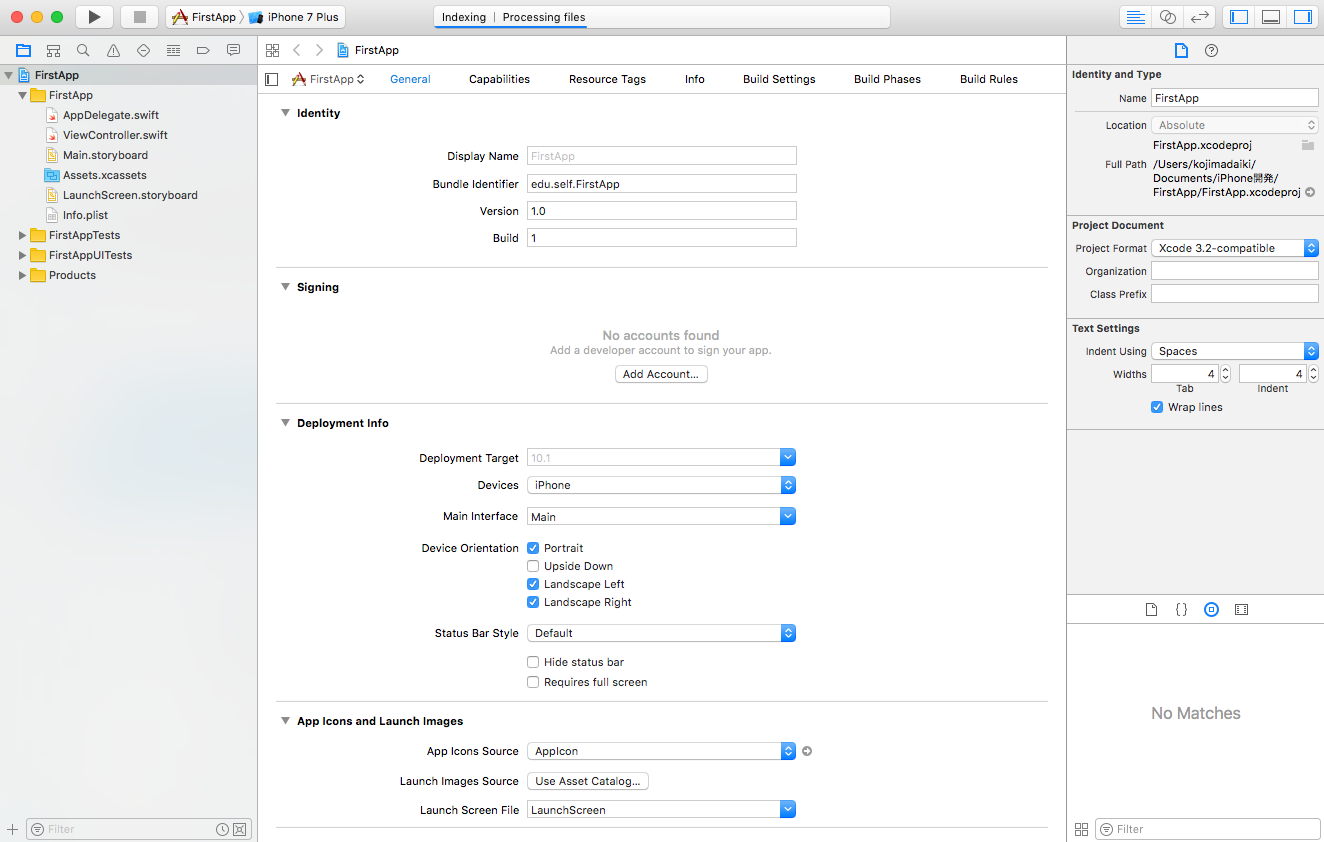Image resolution: width=1324 pixels, height=842 pixels.
Task: Enable the Upside Down orientation
Action: (533, 566)
